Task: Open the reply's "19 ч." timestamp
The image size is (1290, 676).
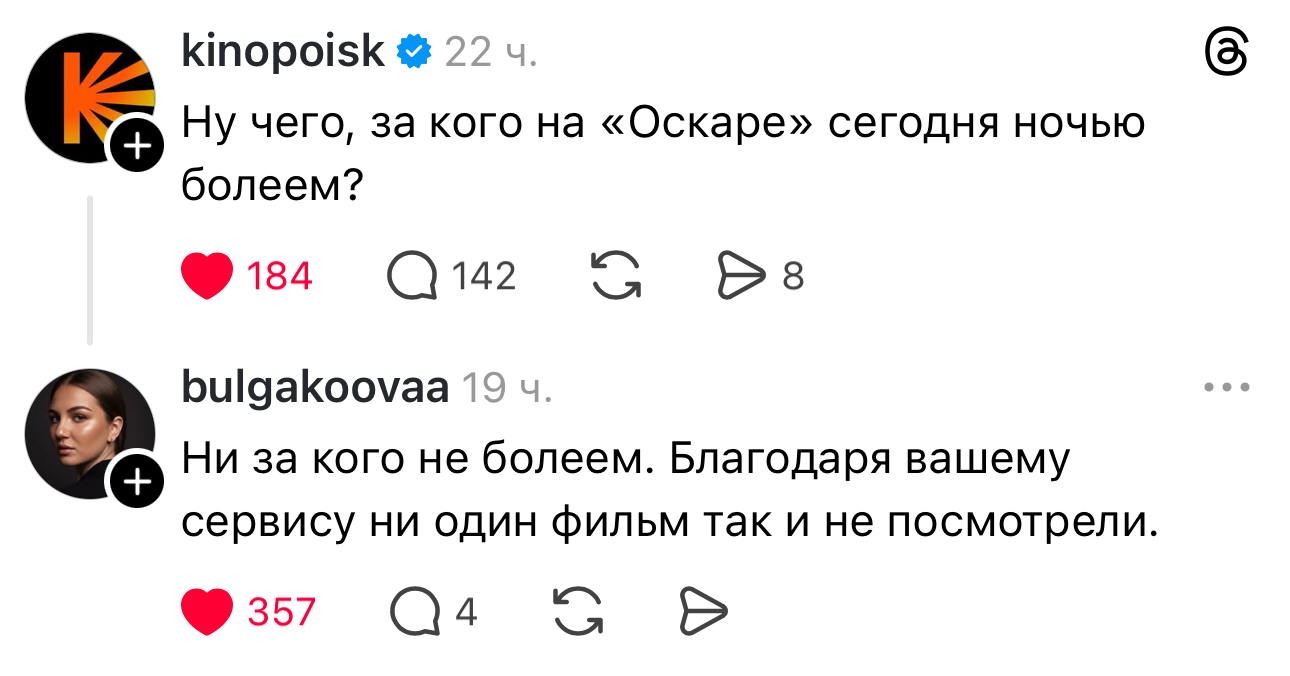Action: (505, 388)
